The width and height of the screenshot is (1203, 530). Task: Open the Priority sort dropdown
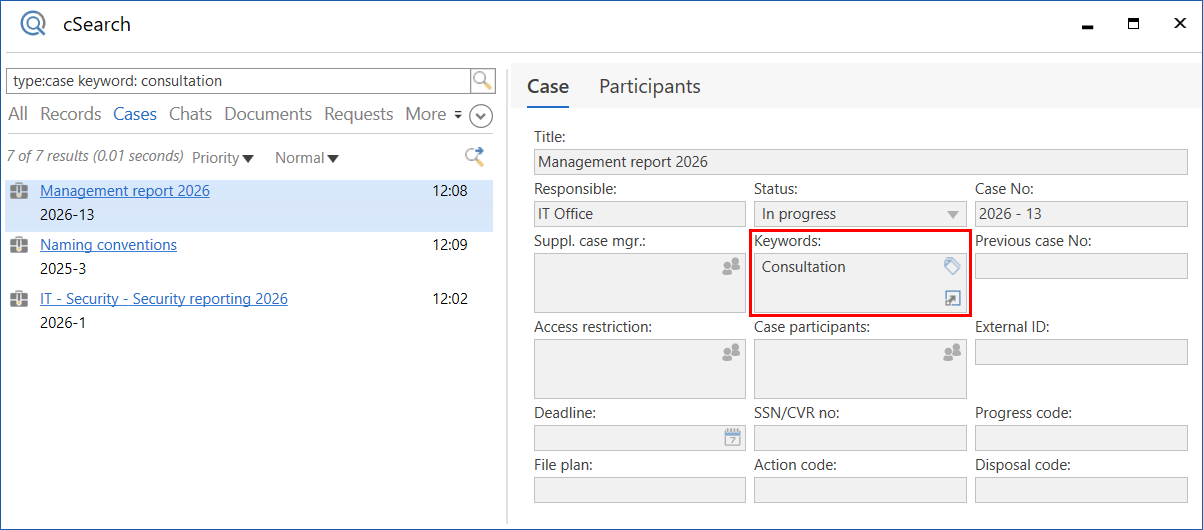point(223,158)
